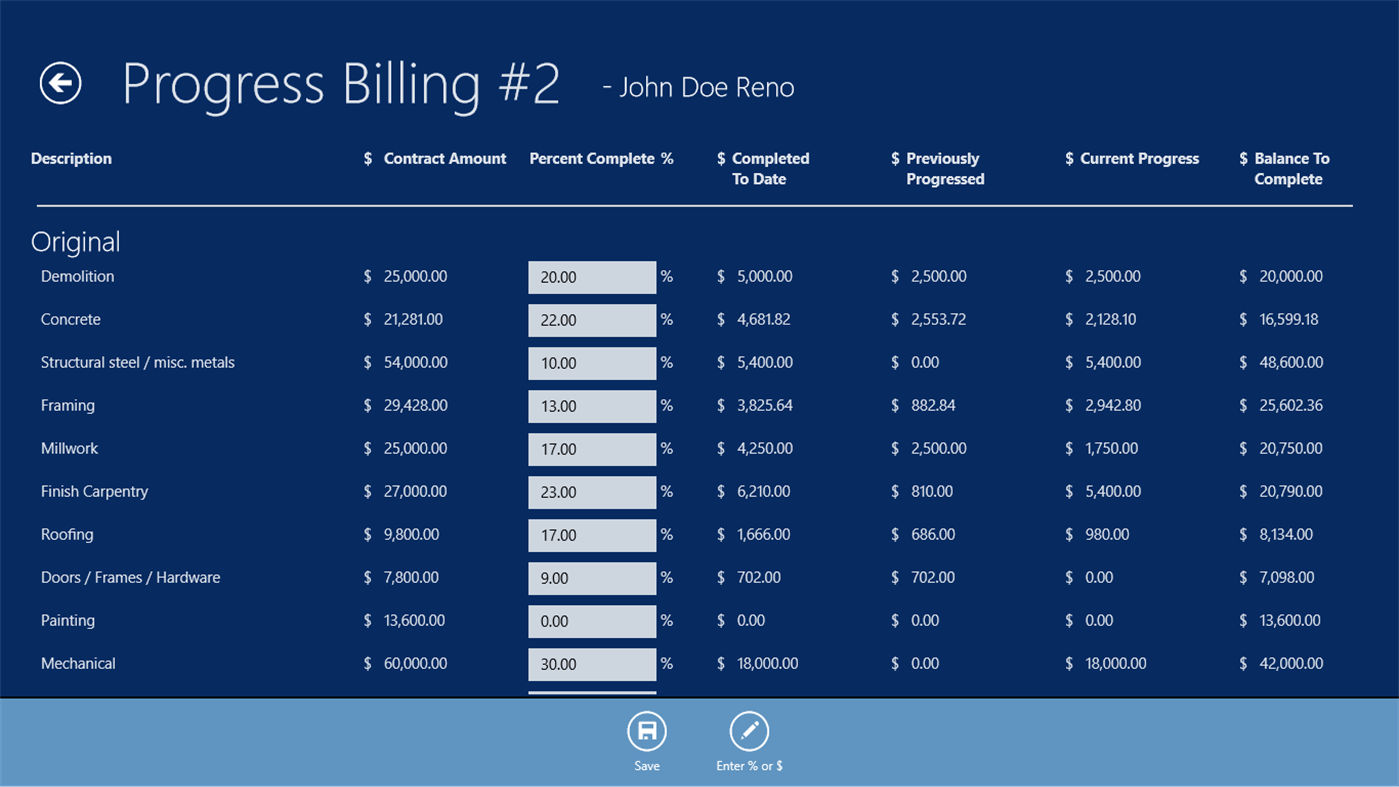This screenshot has height=787, width=1399.
Task: Click the Description column header
Action: (70, 158)
